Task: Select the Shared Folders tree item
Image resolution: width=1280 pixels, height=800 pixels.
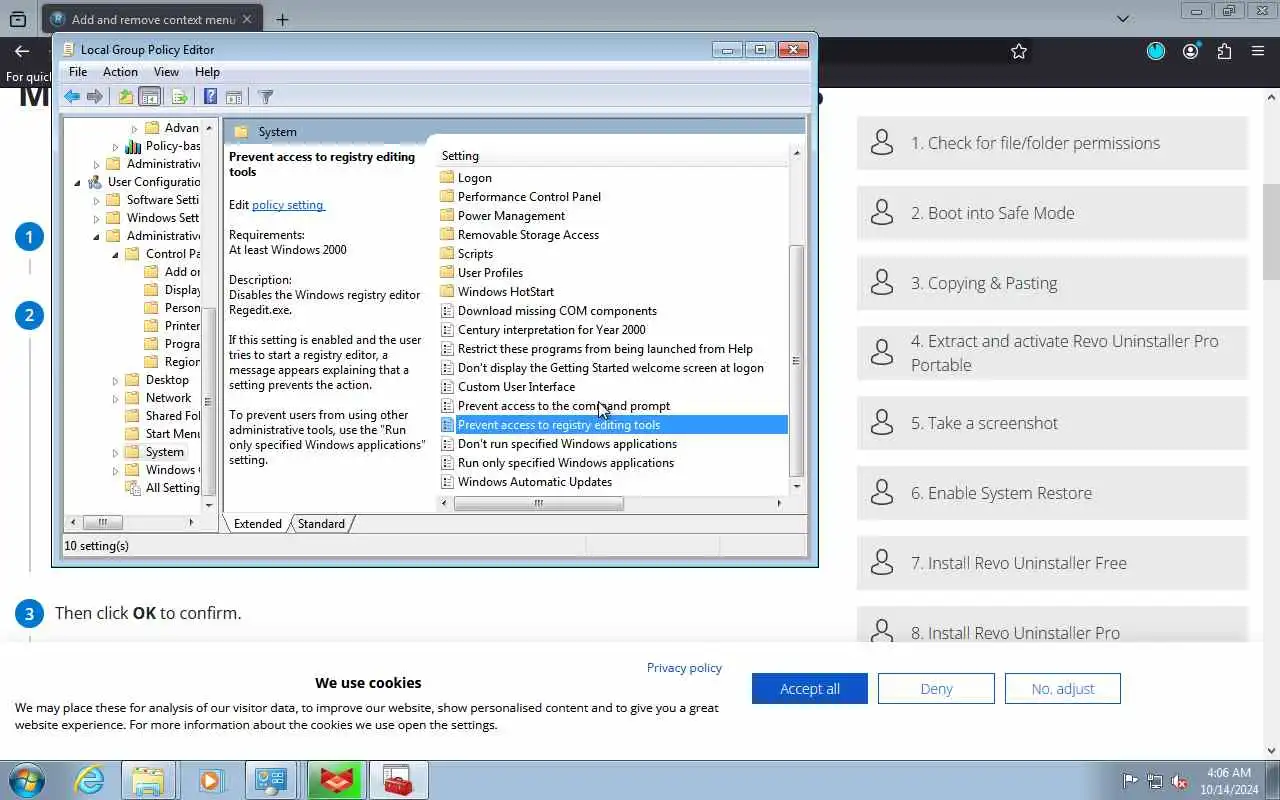Action: point(172,416)
